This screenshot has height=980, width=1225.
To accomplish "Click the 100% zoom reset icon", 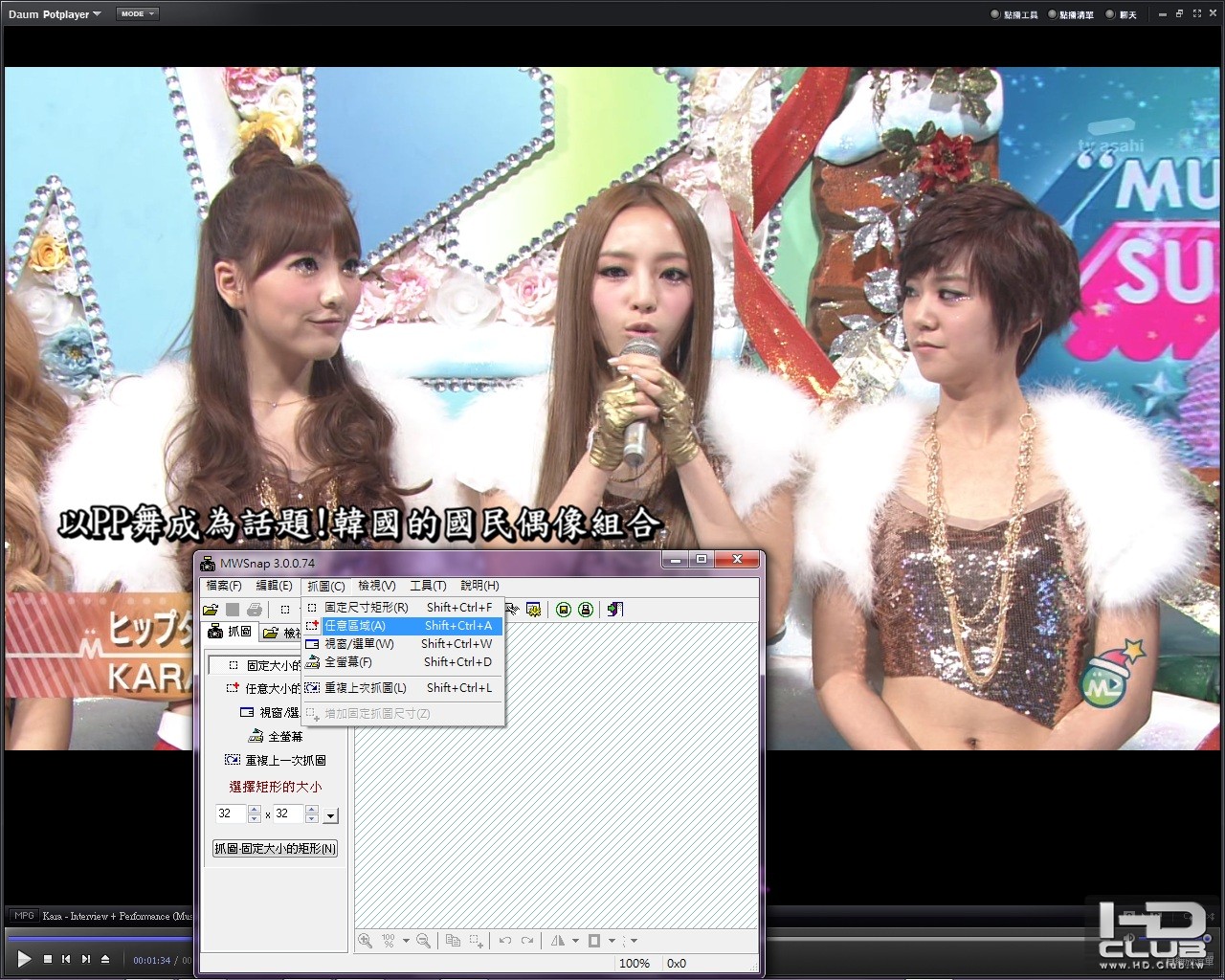I will click(x=389, y=941).
